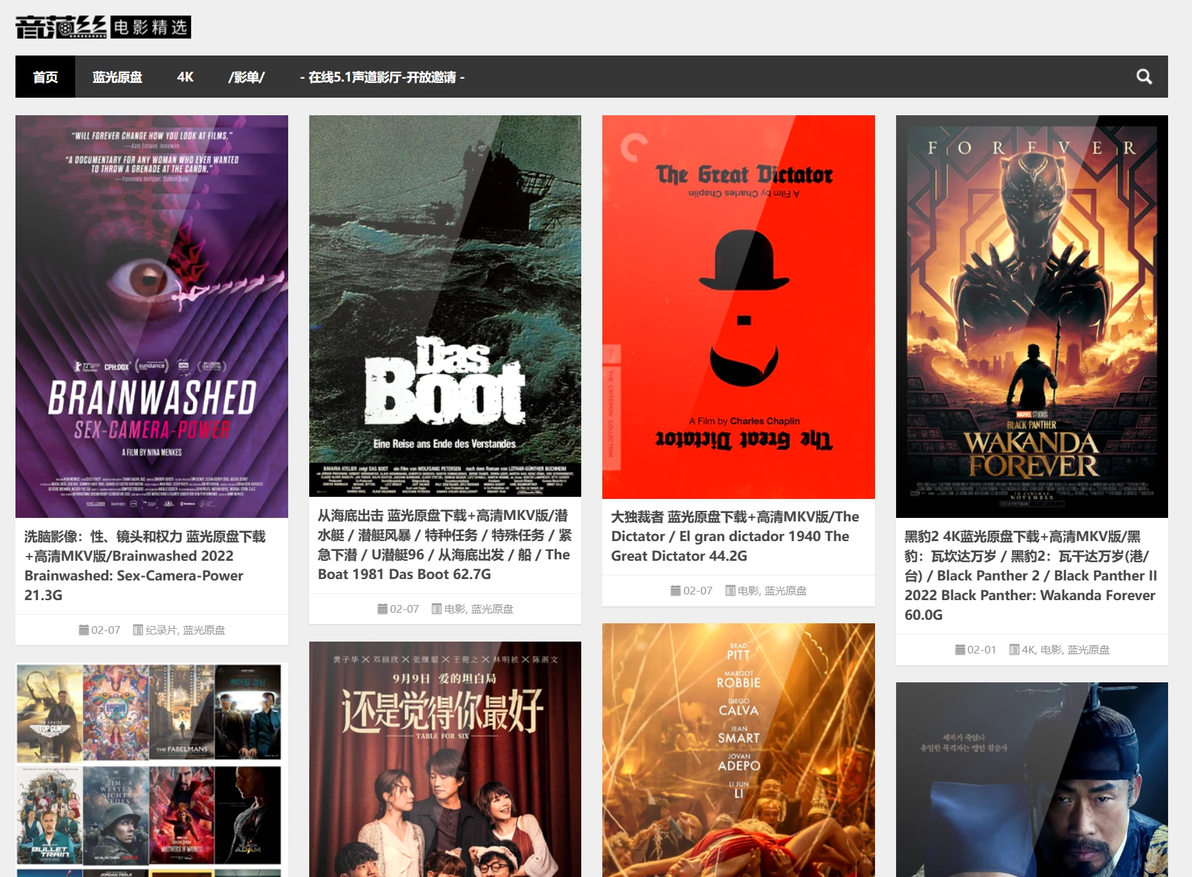Open the search magnifier icon in the navbar
1192x877 pixels.
coord(1143,77)
